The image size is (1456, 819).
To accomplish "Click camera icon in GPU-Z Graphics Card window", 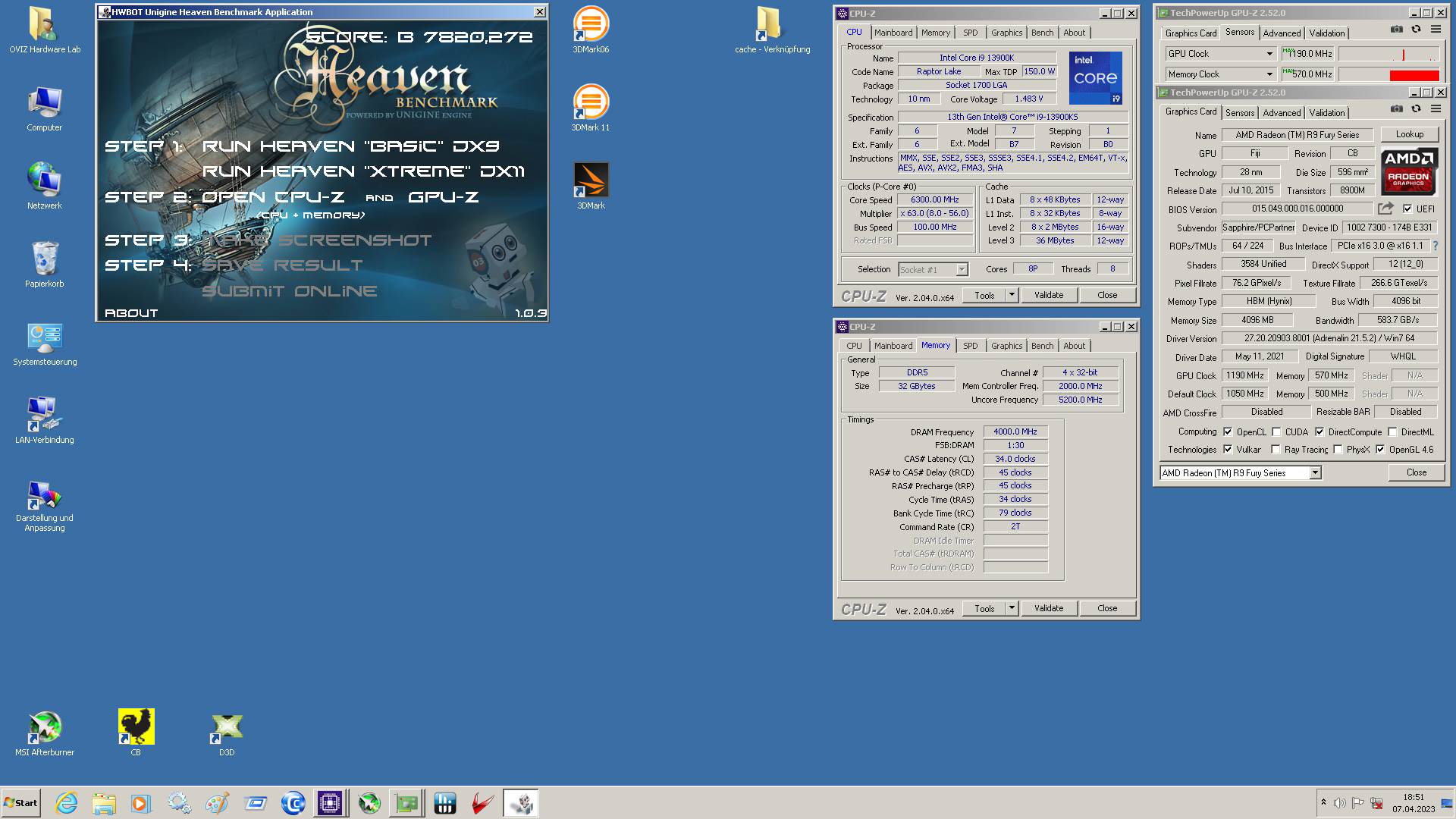I will point(1396,109).
